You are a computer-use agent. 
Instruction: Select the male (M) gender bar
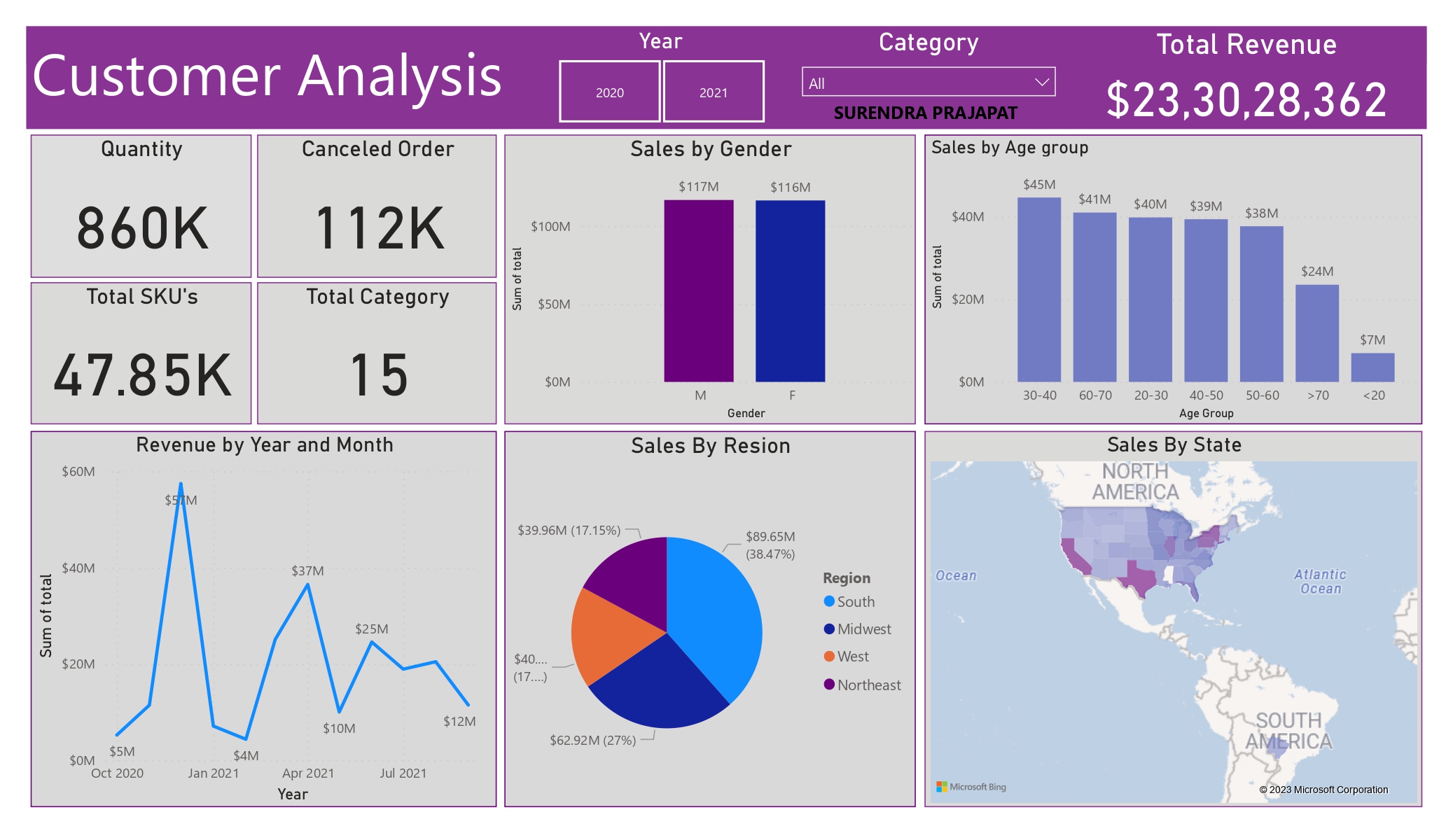698,290
